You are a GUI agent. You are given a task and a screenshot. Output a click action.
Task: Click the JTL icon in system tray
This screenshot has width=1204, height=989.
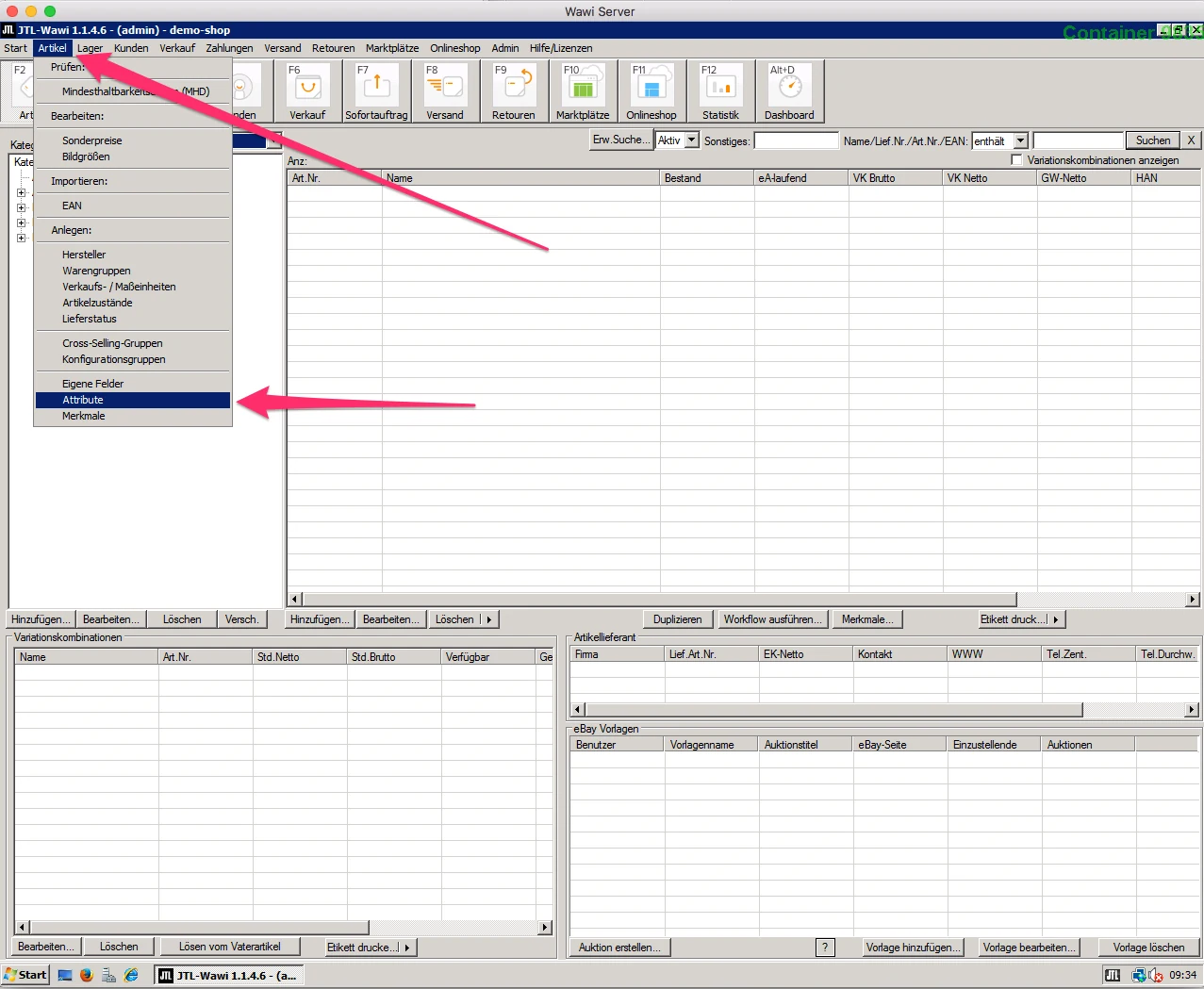[1113, 975]
